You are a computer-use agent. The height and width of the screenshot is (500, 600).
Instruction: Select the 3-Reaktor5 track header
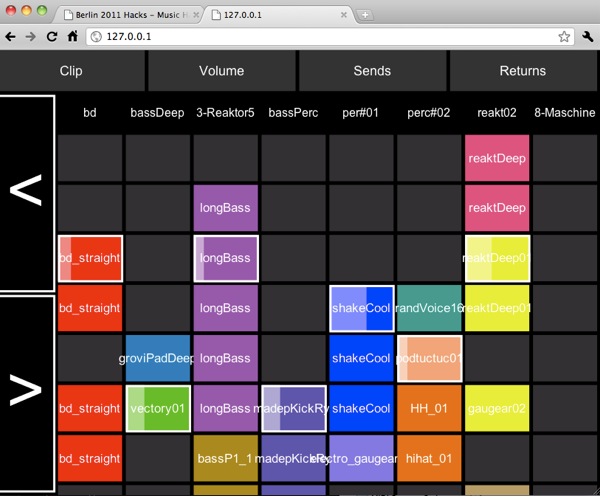225,113
